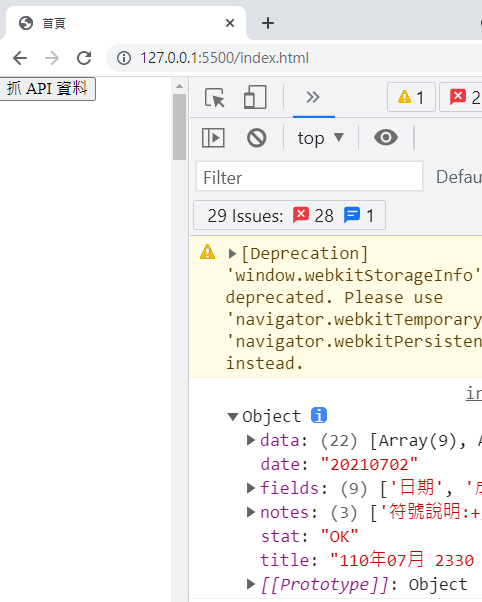
Task: Show more DevTools tabs
Action: 313,97
